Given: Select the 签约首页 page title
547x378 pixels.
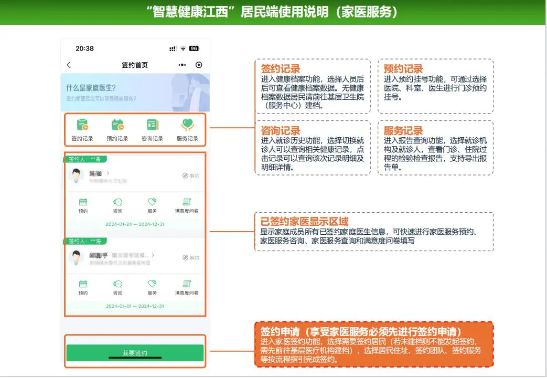Looking at the screenshot, I should click(x=135, y=65).
